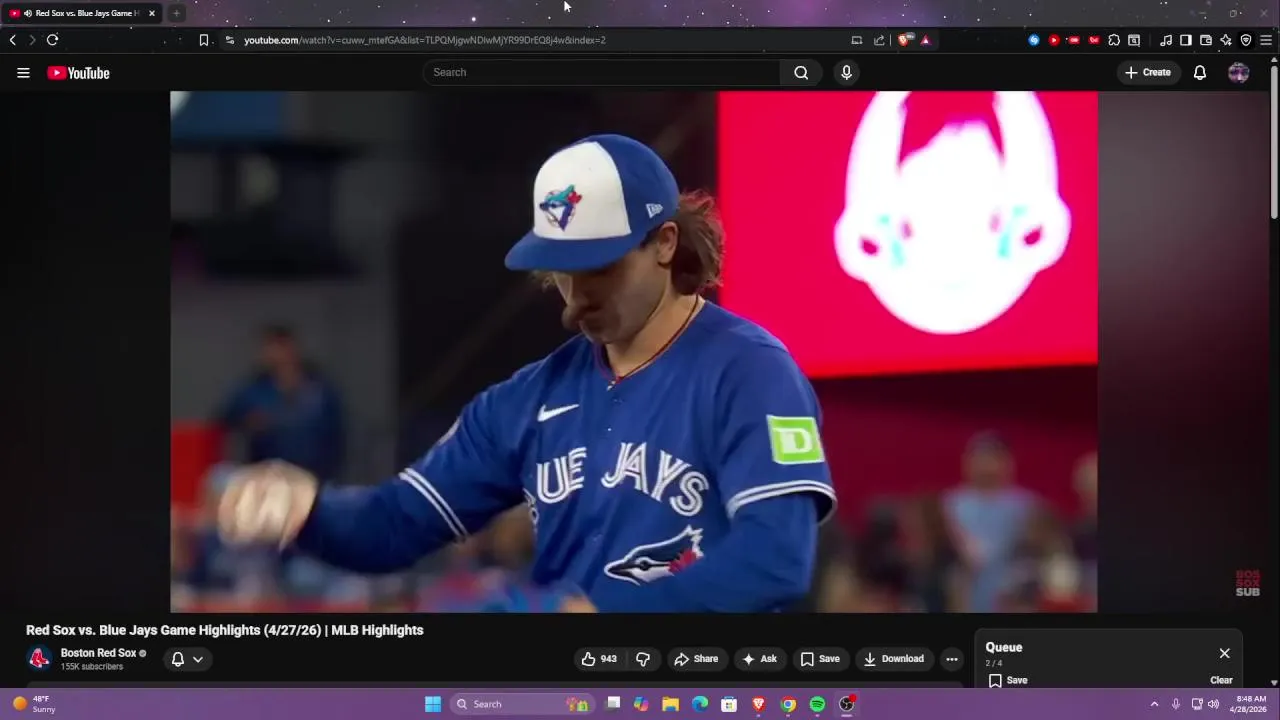Screen dimensions: 1280x720
Task: Click the search magnifier button
Action: tap(801, 72)
